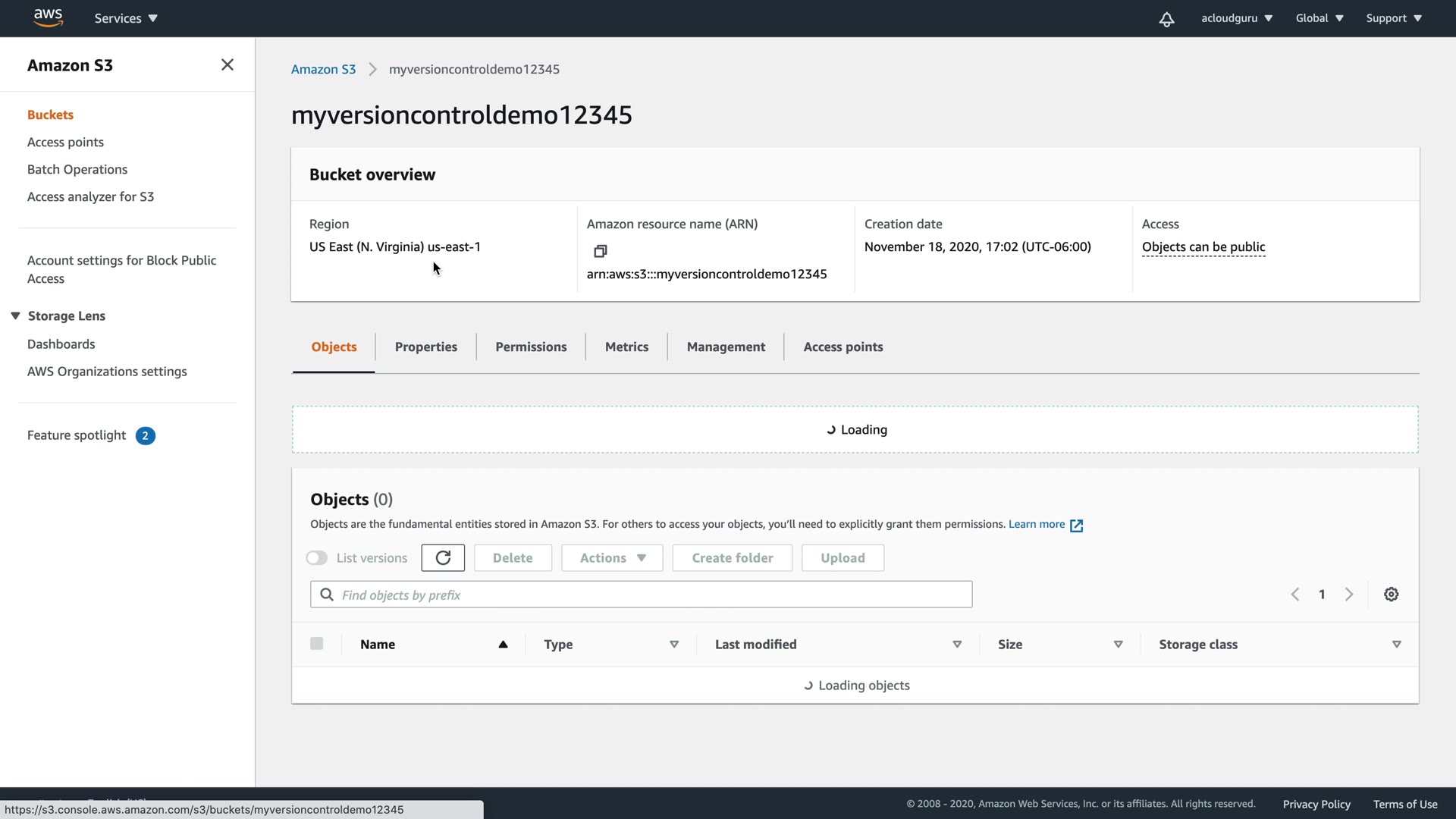Sort objects by Name column arrow

(503, 645)
